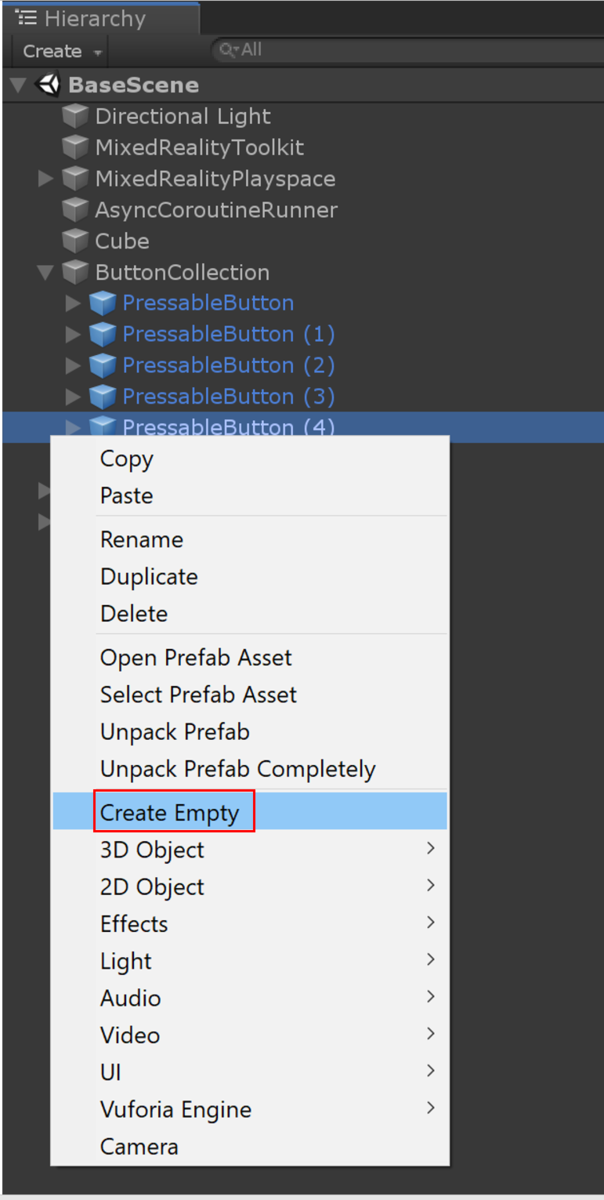Click the Hierarchy panel list icon
The width and height of the screenshot is (604, 1200).
click(x=27, y=18)
